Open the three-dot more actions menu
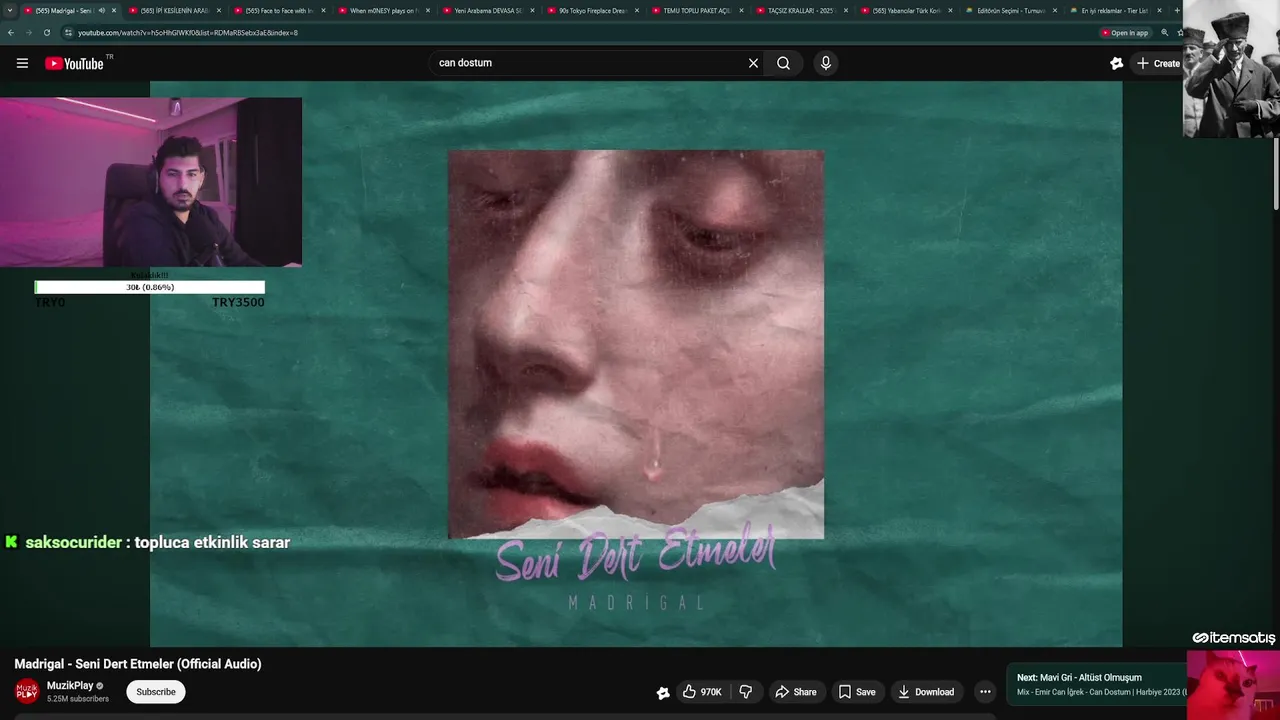The height and width of the screenshot is (720, 1280). click(x=985, y=692)
